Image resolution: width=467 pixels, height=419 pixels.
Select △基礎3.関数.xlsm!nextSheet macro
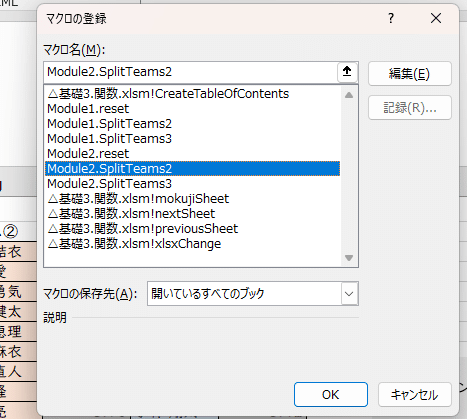pos(193,214)
